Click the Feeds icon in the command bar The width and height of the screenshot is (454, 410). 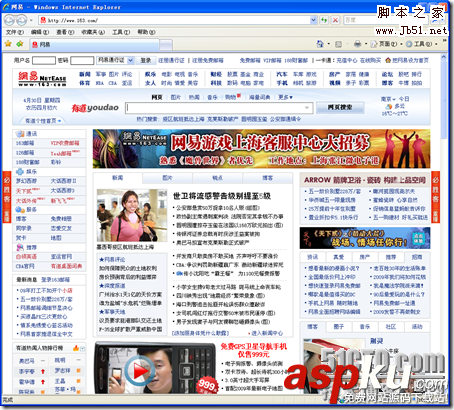(x=338, y=44)
